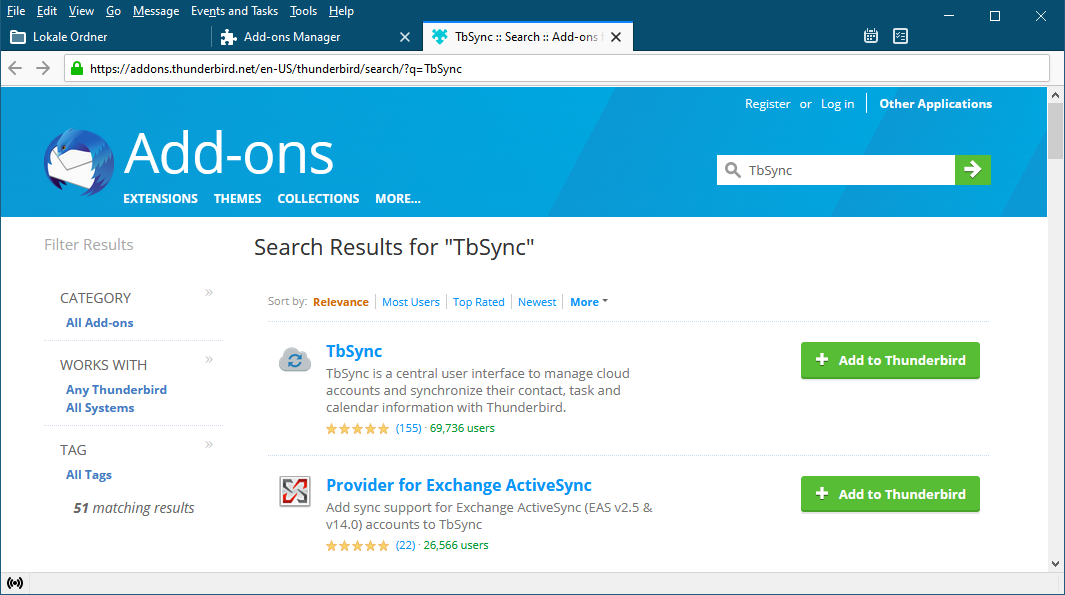Collapse the WORKS WITH filter section
The image size is (1065, 595).
209,359
